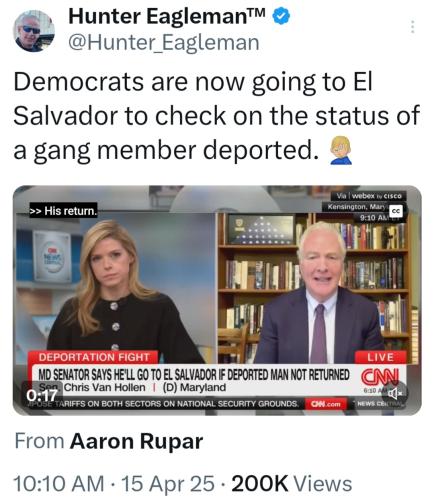
Task: Open the 15 Apr 25 date link
Action: [168, 484]
